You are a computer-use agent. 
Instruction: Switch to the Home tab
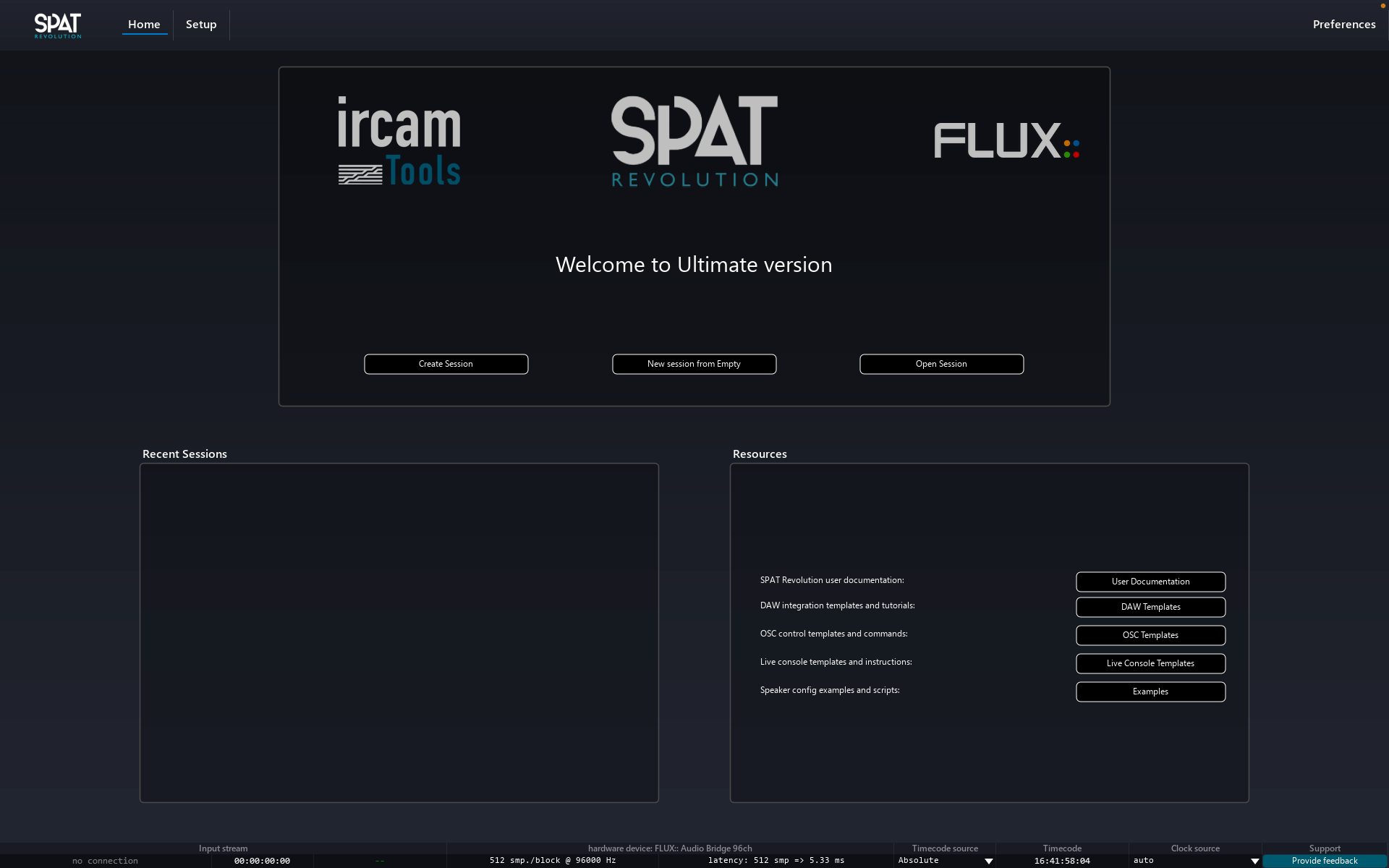click(144, 25)
